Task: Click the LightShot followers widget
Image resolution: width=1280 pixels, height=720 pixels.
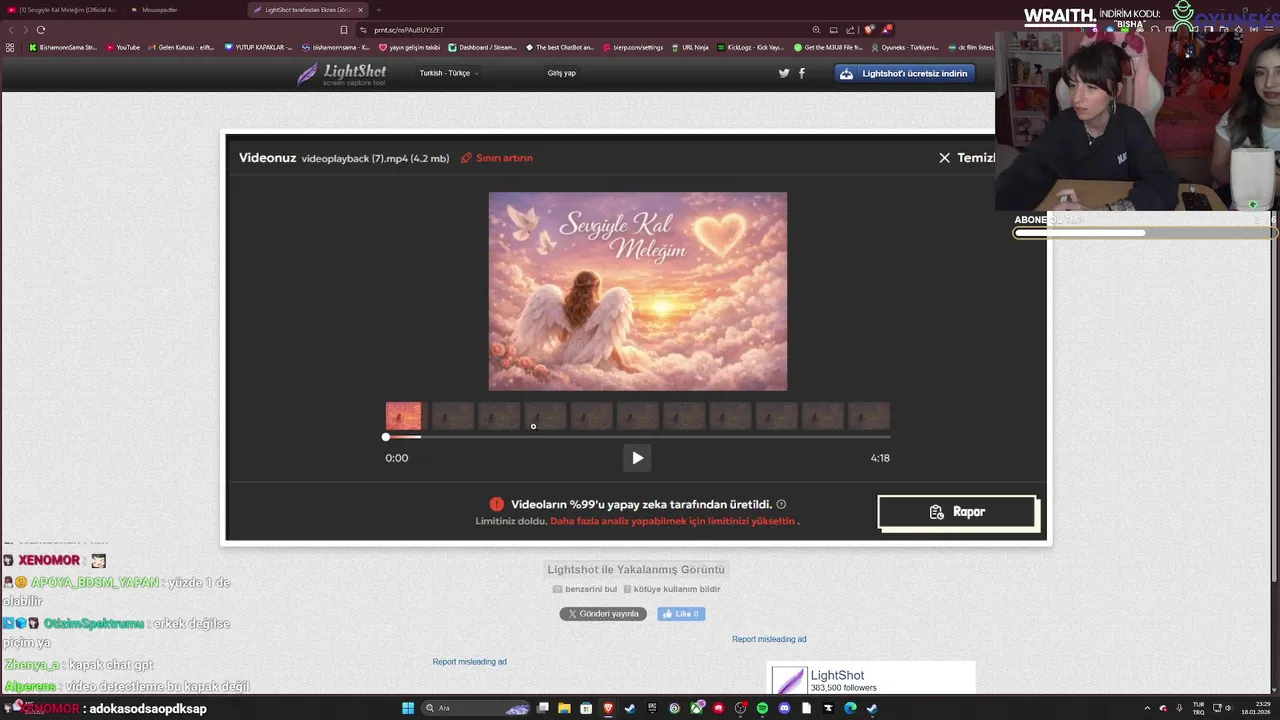Action: (x=870, y=677)
